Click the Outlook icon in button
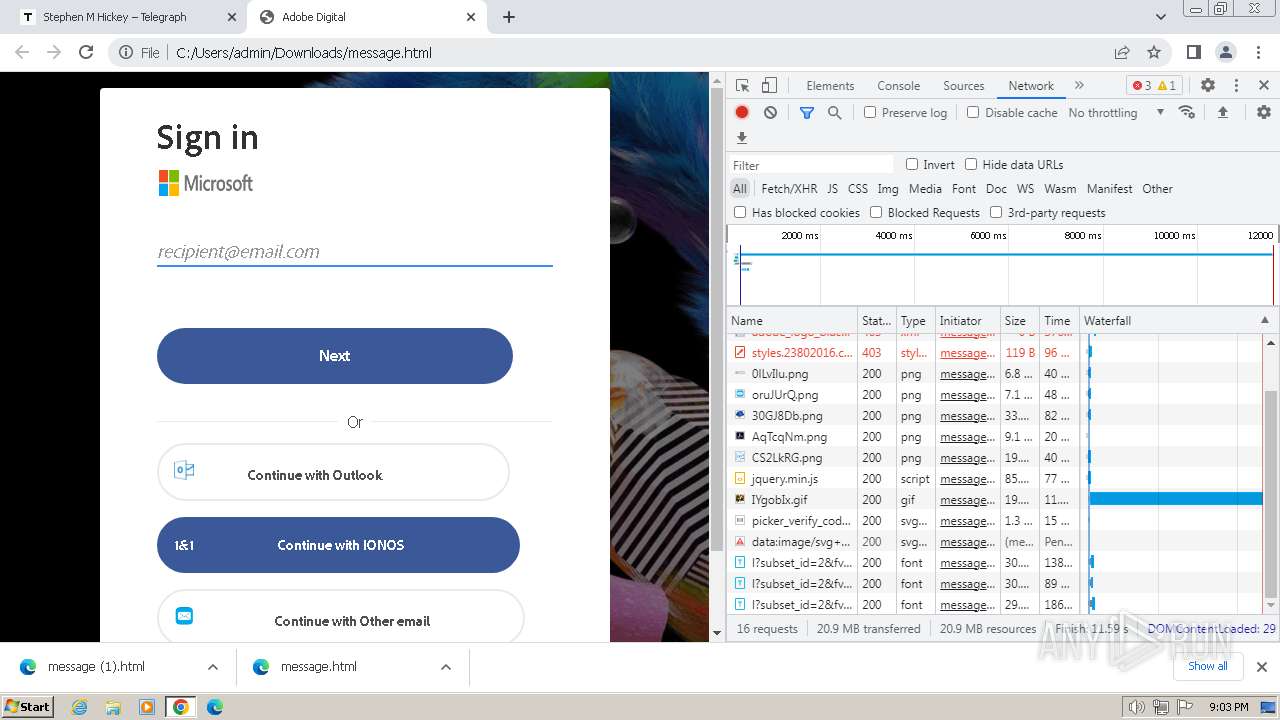The width and height of the screenshot is (1280, 720). 184,470
